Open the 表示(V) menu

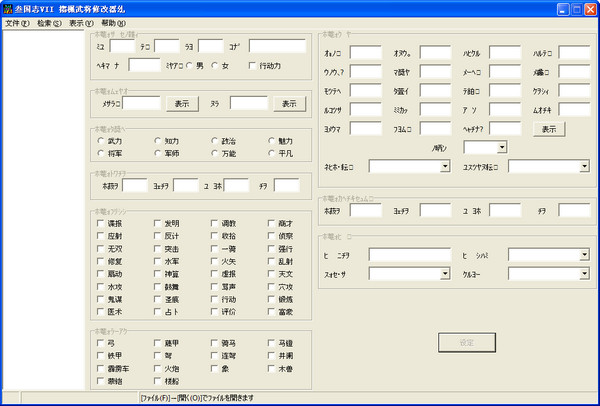pyautogui.click(x=81, y=22)
